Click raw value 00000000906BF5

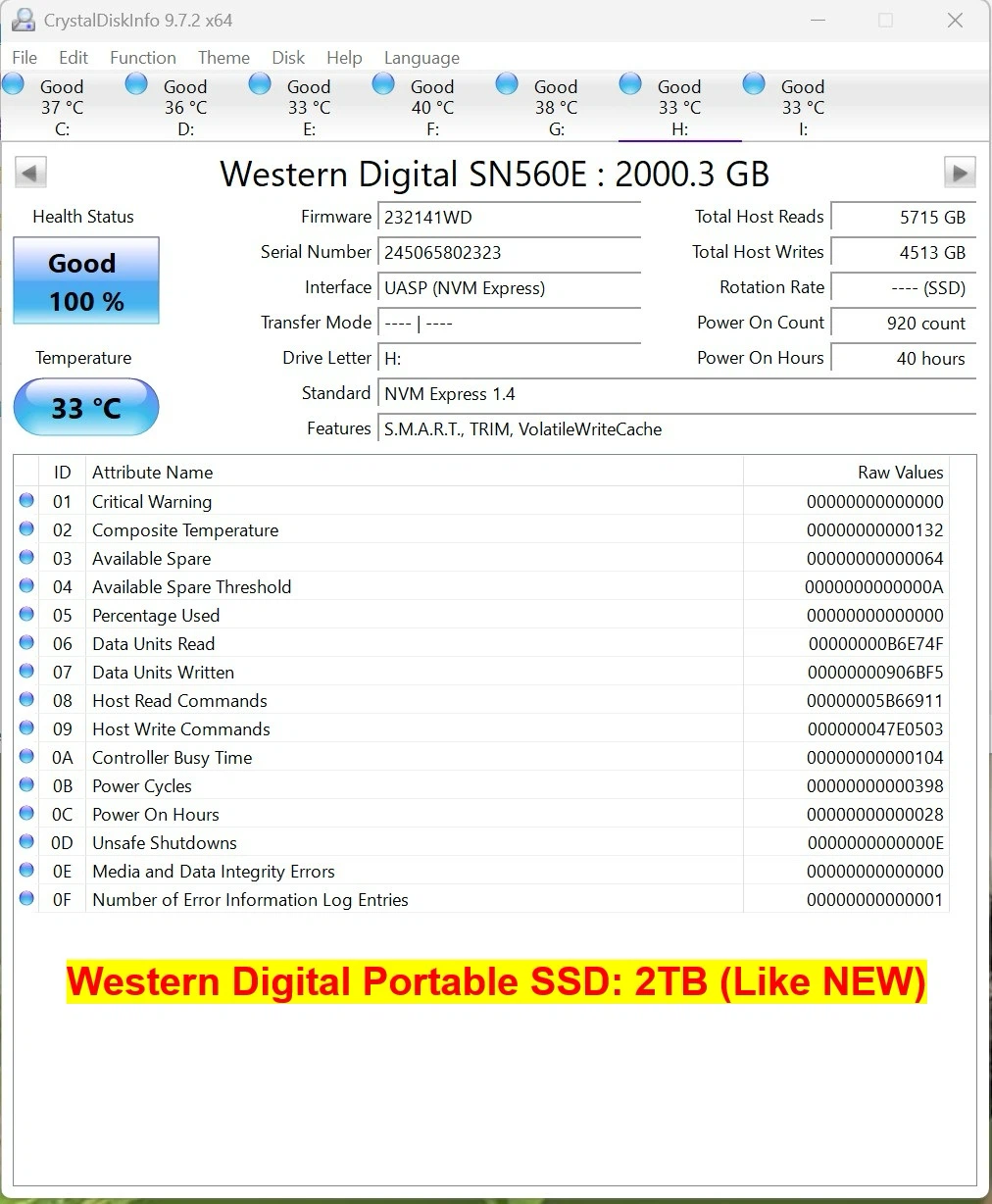pos(875,672)
